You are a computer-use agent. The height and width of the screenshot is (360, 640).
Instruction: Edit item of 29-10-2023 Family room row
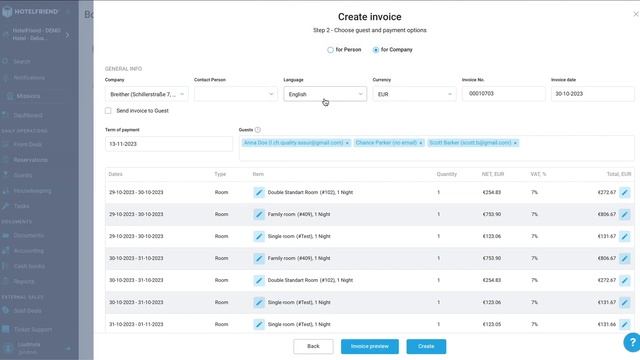259,214
